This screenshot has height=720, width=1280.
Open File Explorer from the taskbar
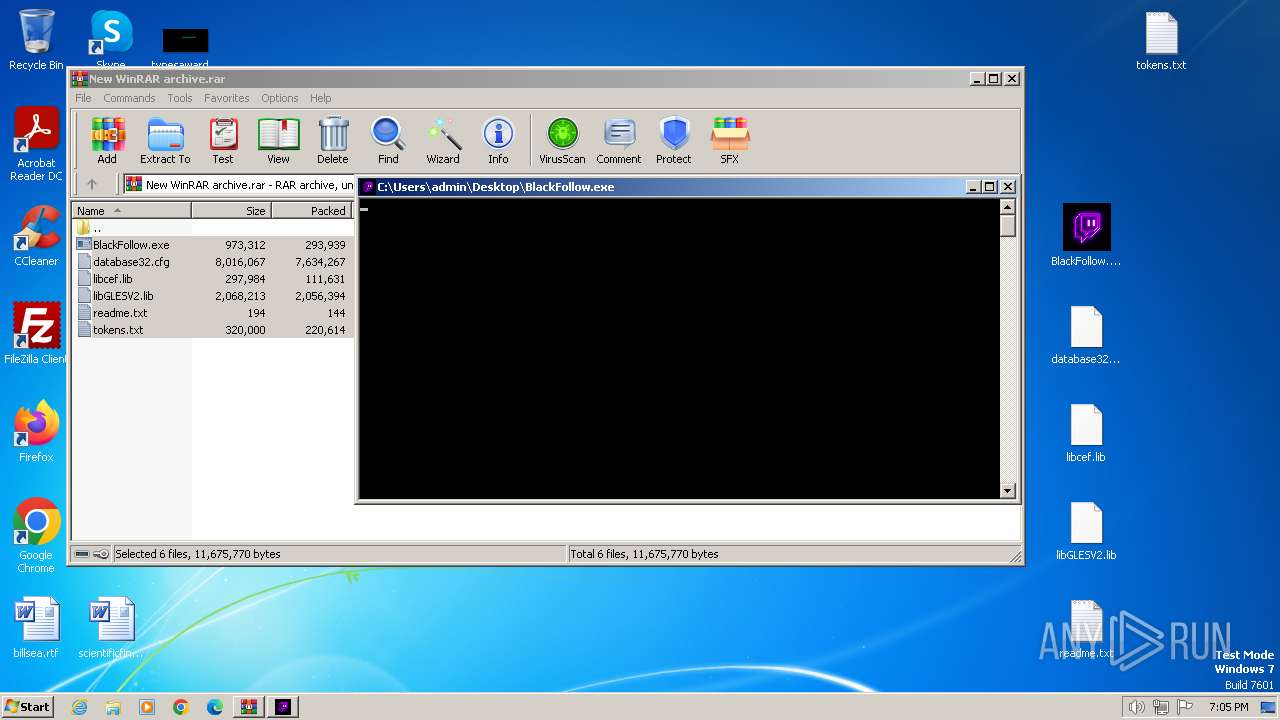pyautogui.click(x=113, y=707)
